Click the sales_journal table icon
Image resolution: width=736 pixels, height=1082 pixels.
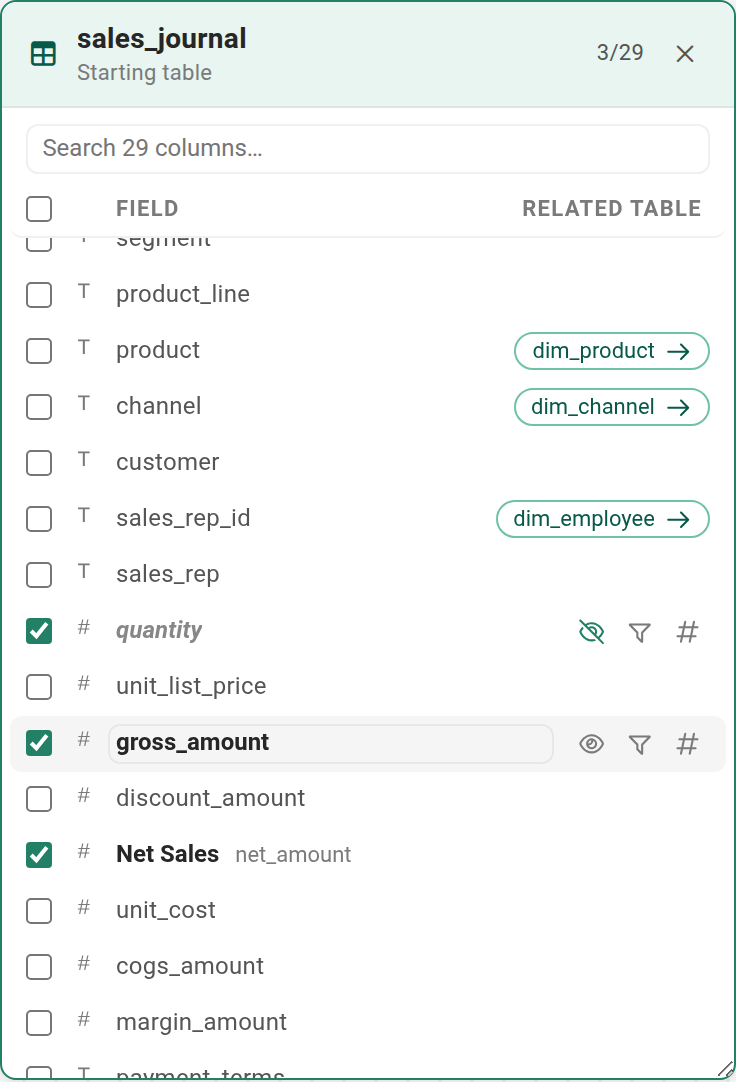coord(43,54)
